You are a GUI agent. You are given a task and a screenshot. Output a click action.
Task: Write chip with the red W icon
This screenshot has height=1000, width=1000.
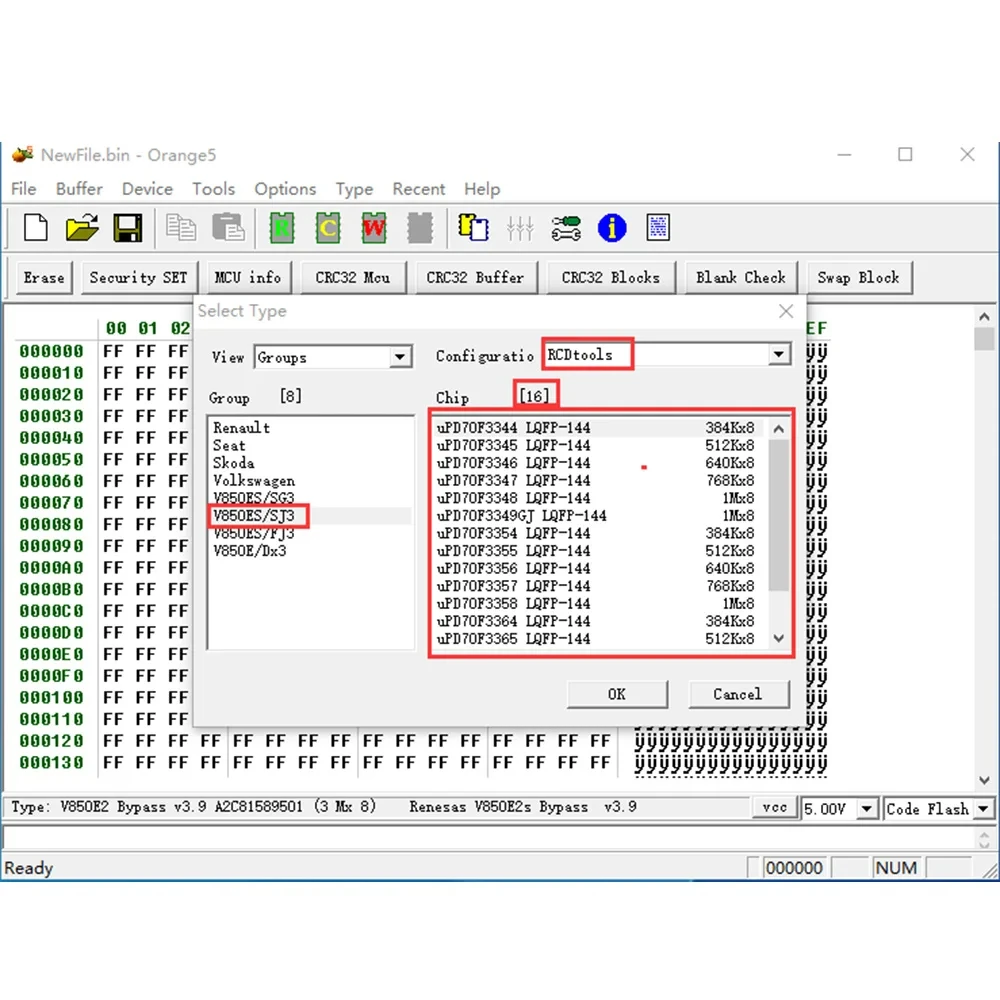tap(374, 228)
